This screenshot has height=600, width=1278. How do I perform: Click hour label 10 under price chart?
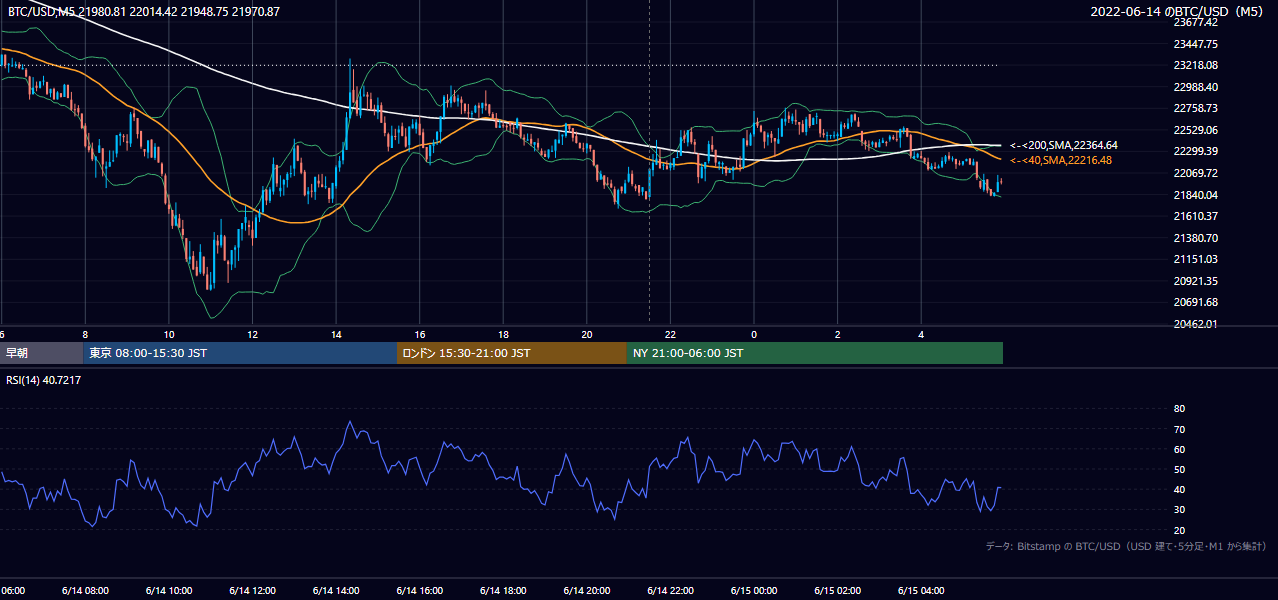(x=169, y=335)
